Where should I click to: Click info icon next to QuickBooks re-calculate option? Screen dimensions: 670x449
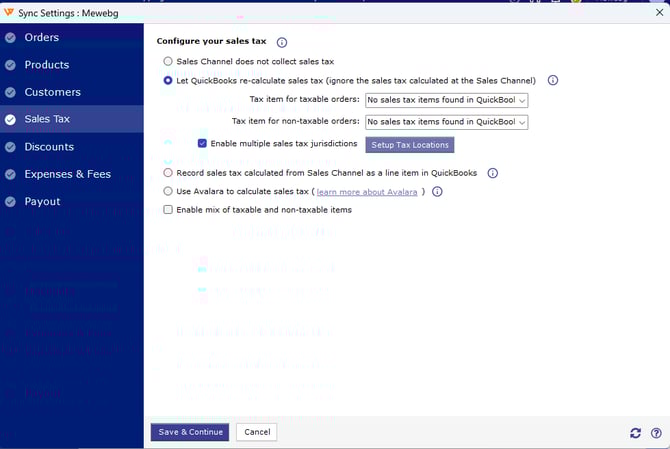552,80
